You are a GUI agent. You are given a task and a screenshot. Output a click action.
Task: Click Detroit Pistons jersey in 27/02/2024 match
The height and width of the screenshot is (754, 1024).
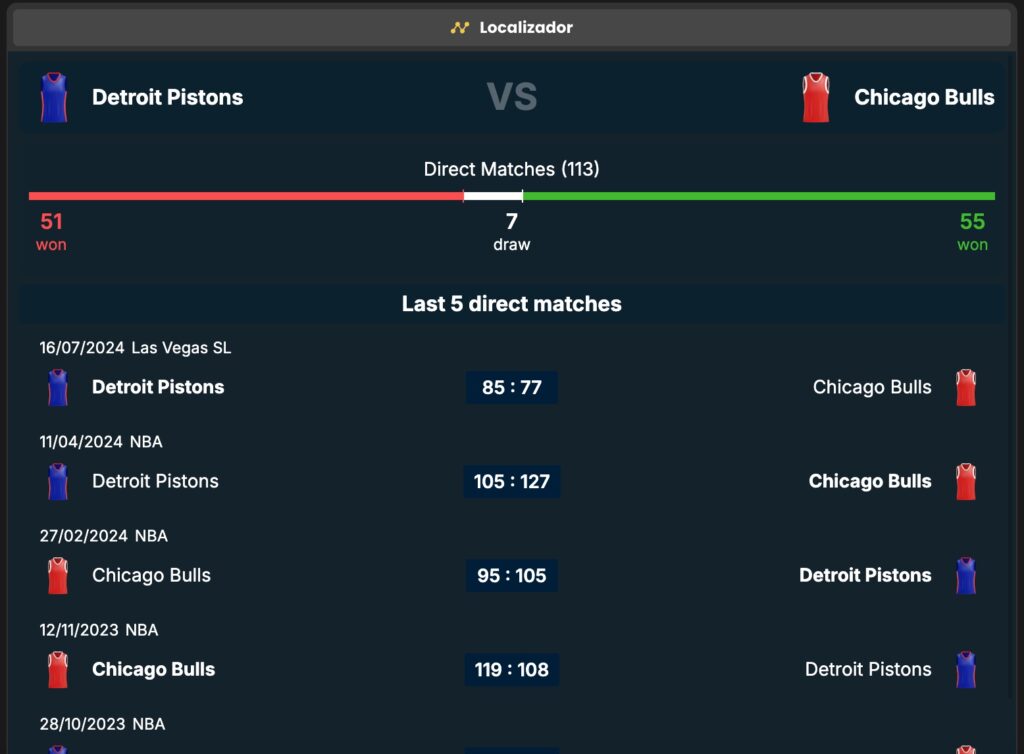coord(965,575)
